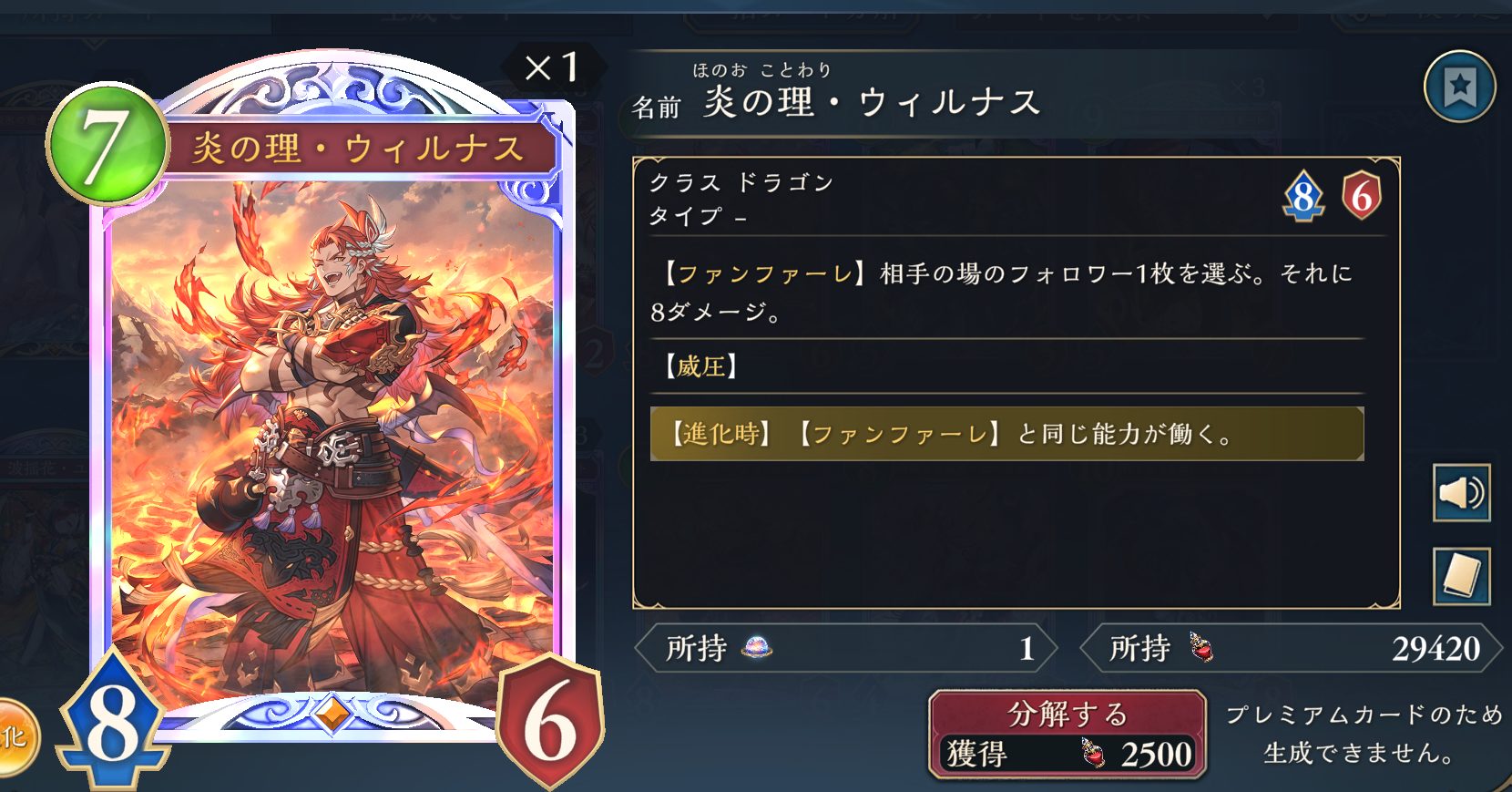Screen dimensions: 1512x792
Task: Click the green cost 7 orb
Action: (107, 142)
